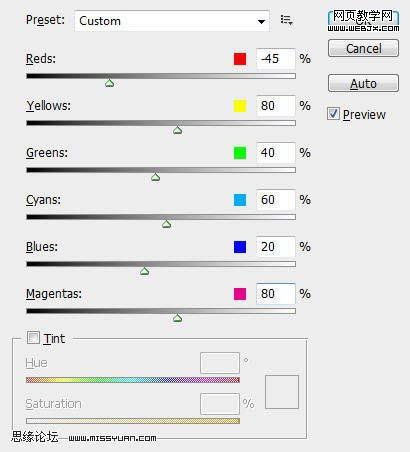Open the preset options menu icon
Screen dimensions: 410x452
[x=286, y=20]
